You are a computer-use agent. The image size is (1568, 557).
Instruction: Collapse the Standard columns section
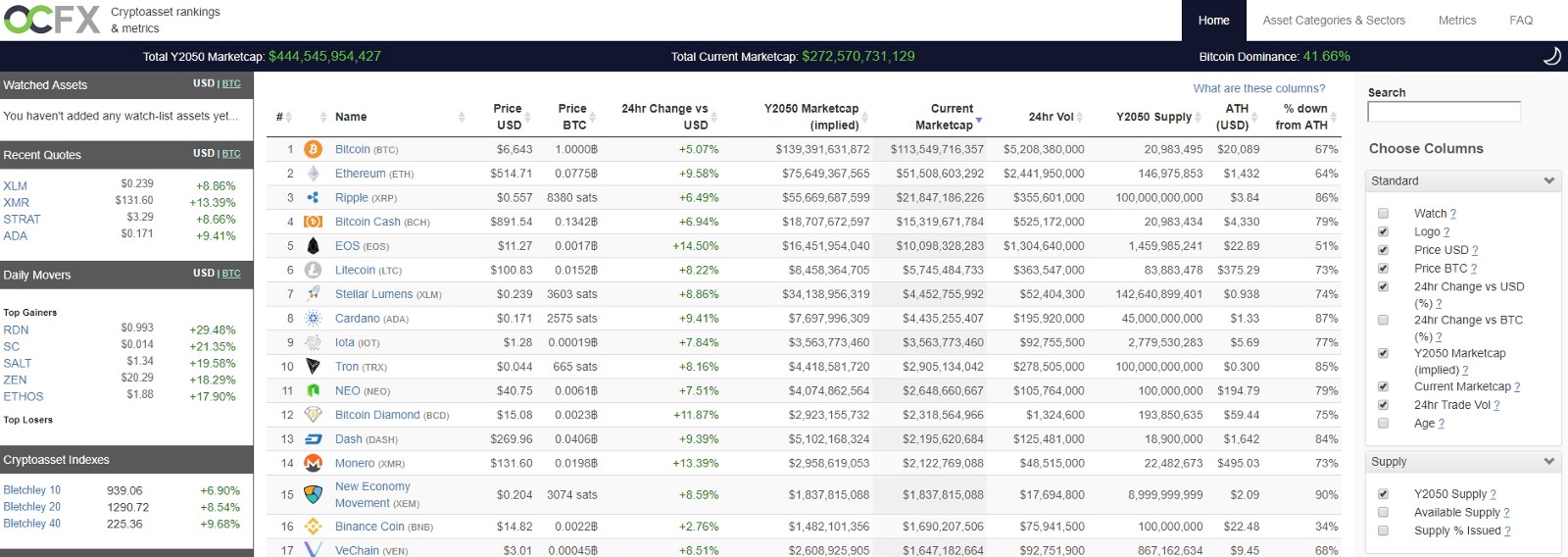[x=1548, y=180]
